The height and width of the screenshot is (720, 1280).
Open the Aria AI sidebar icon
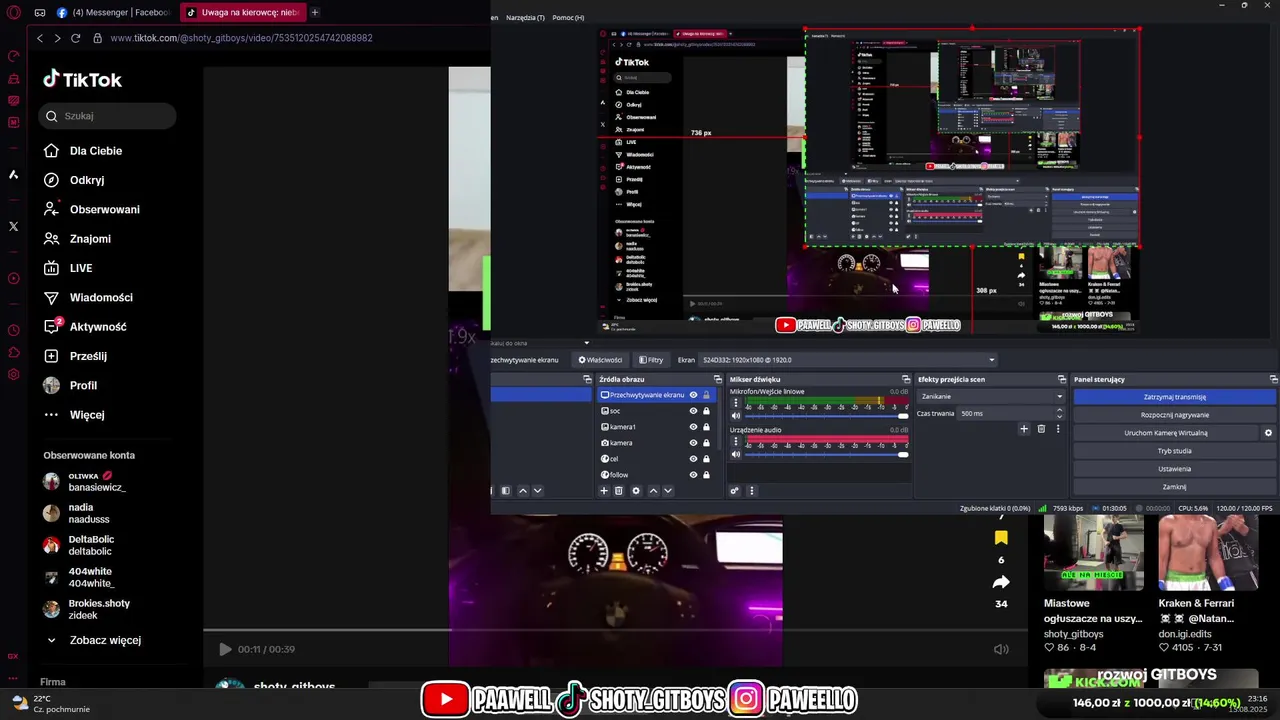[x=14, y=175]
